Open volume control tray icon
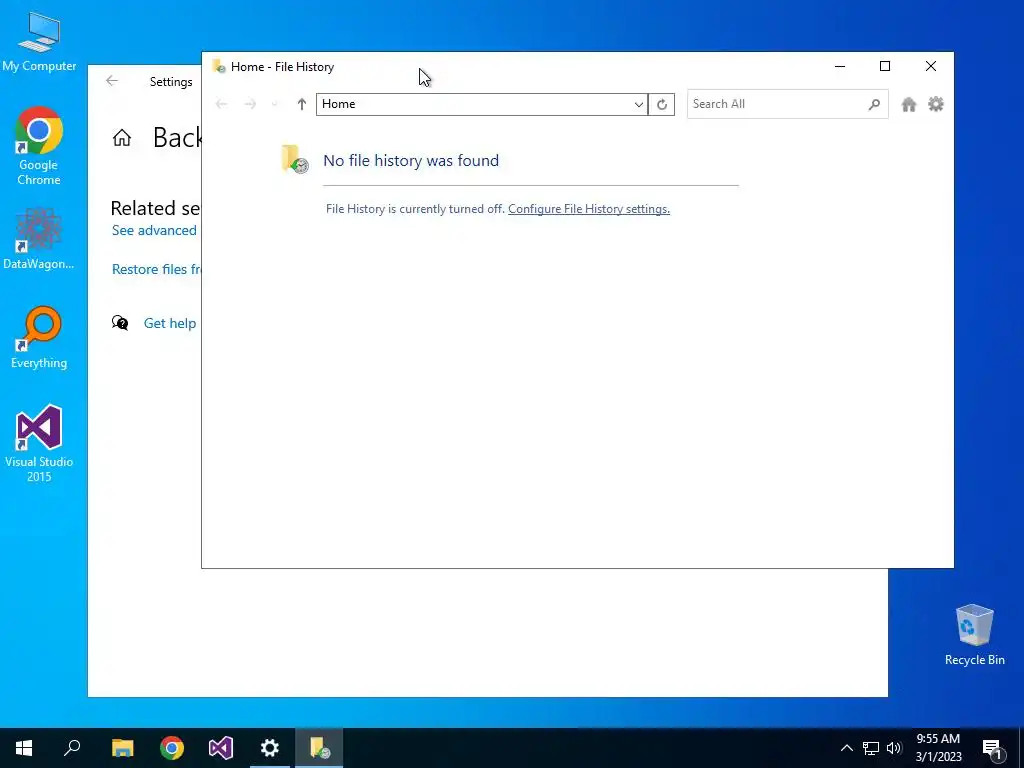 pyautogui.click(x=894, y=748)
